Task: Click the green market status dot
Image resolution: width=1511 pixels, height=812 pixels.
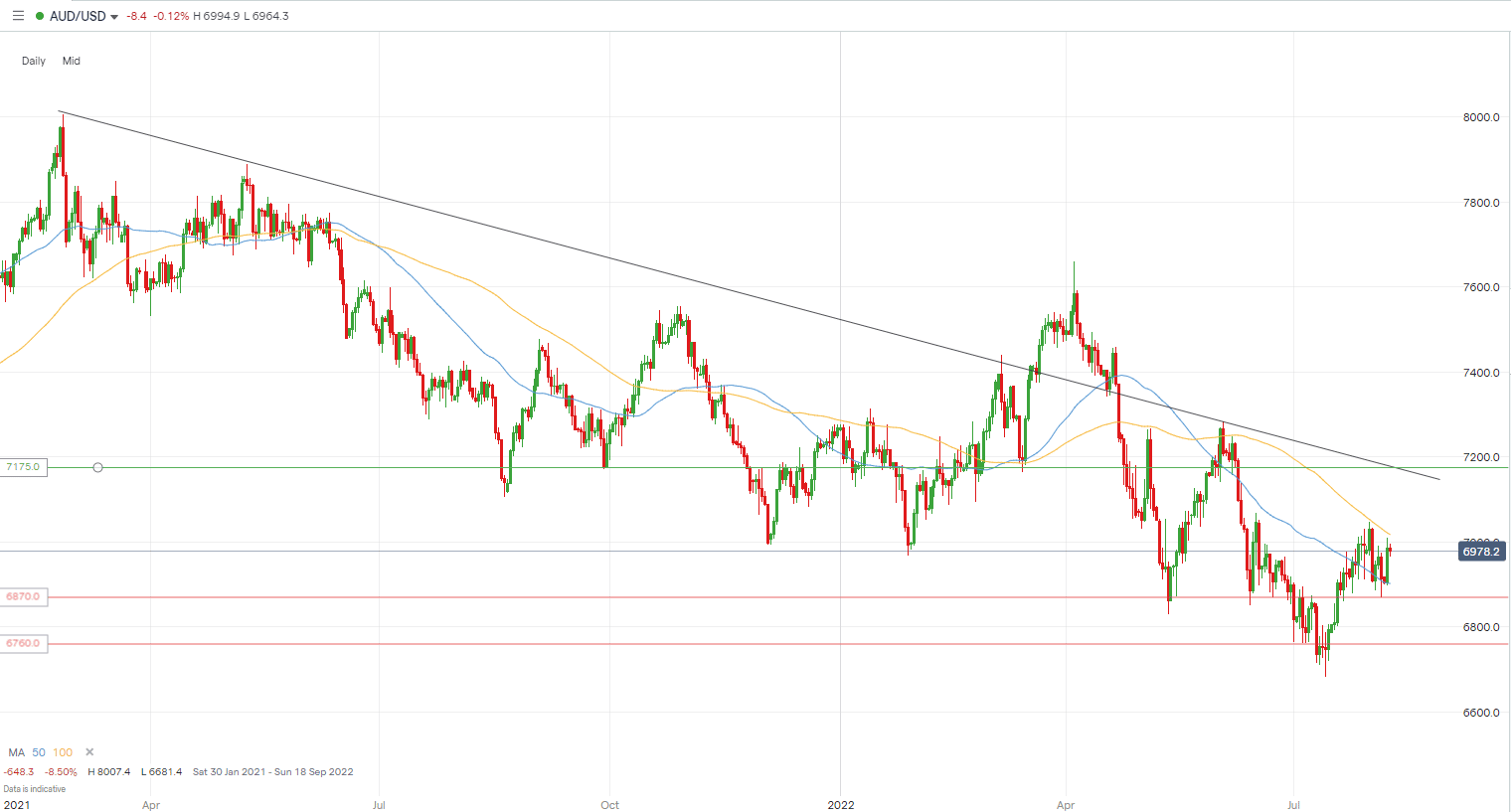Action: (x=40, y=16)
